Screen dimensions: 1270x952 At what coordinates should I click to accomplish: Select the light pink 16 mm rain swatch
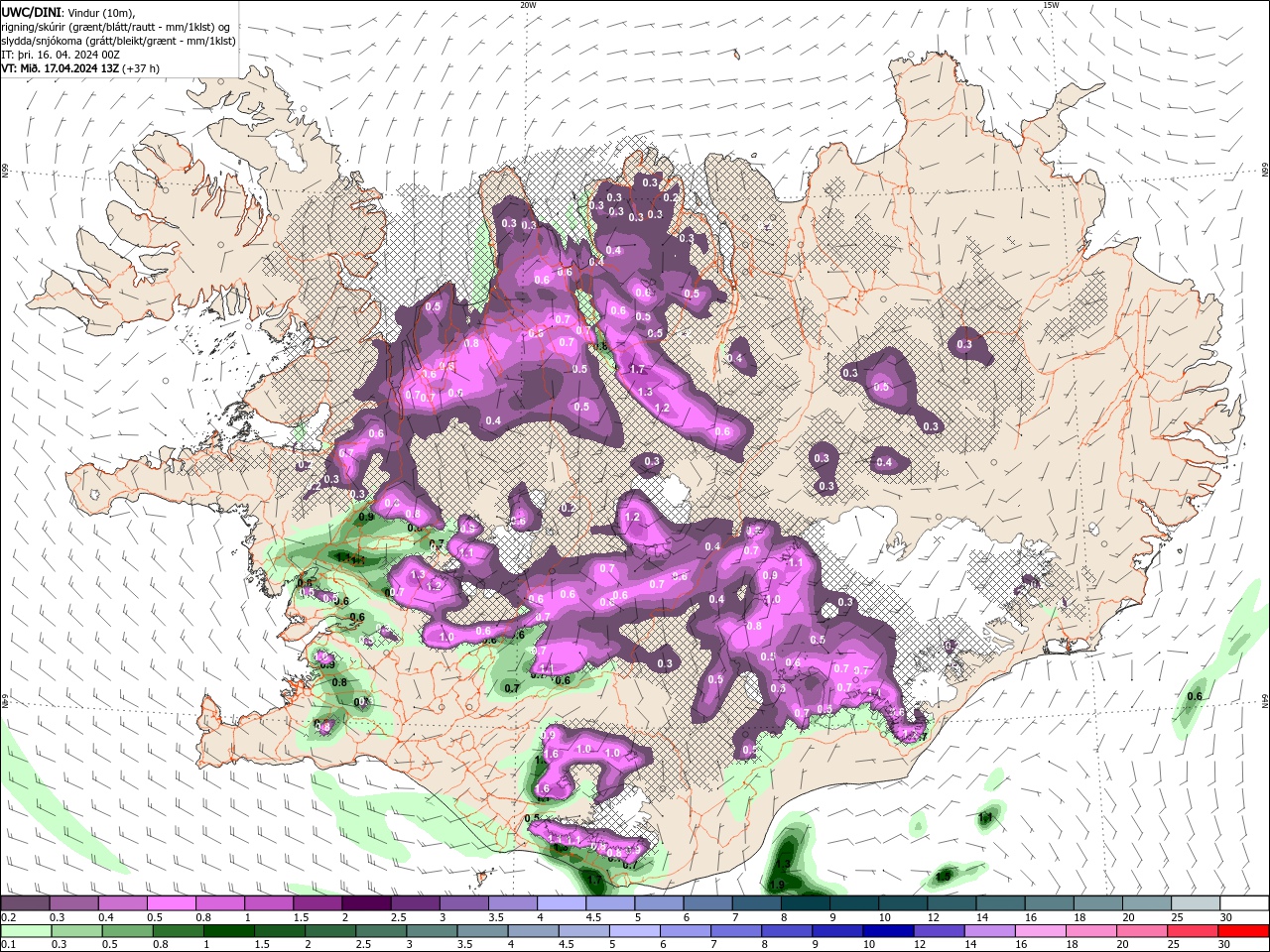1041,931
